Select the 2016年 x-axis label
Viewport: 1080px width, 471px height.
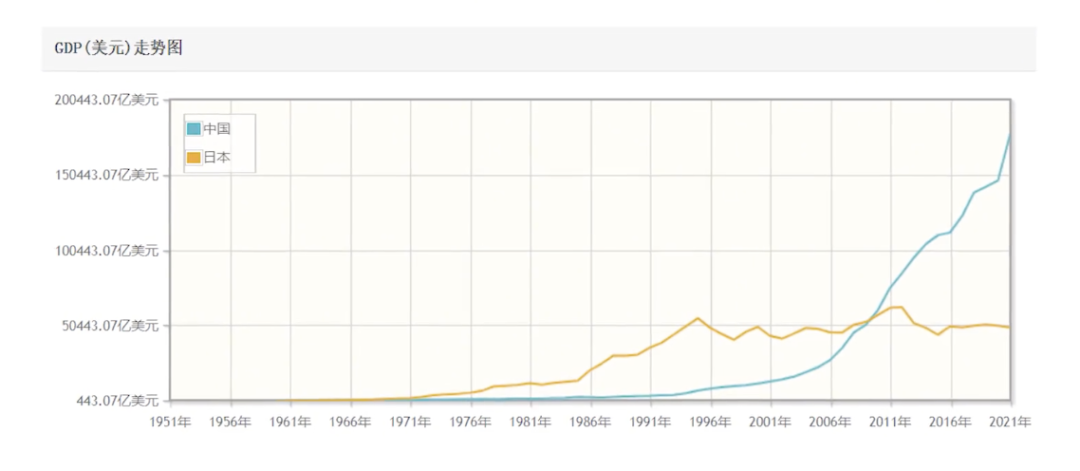951,422
